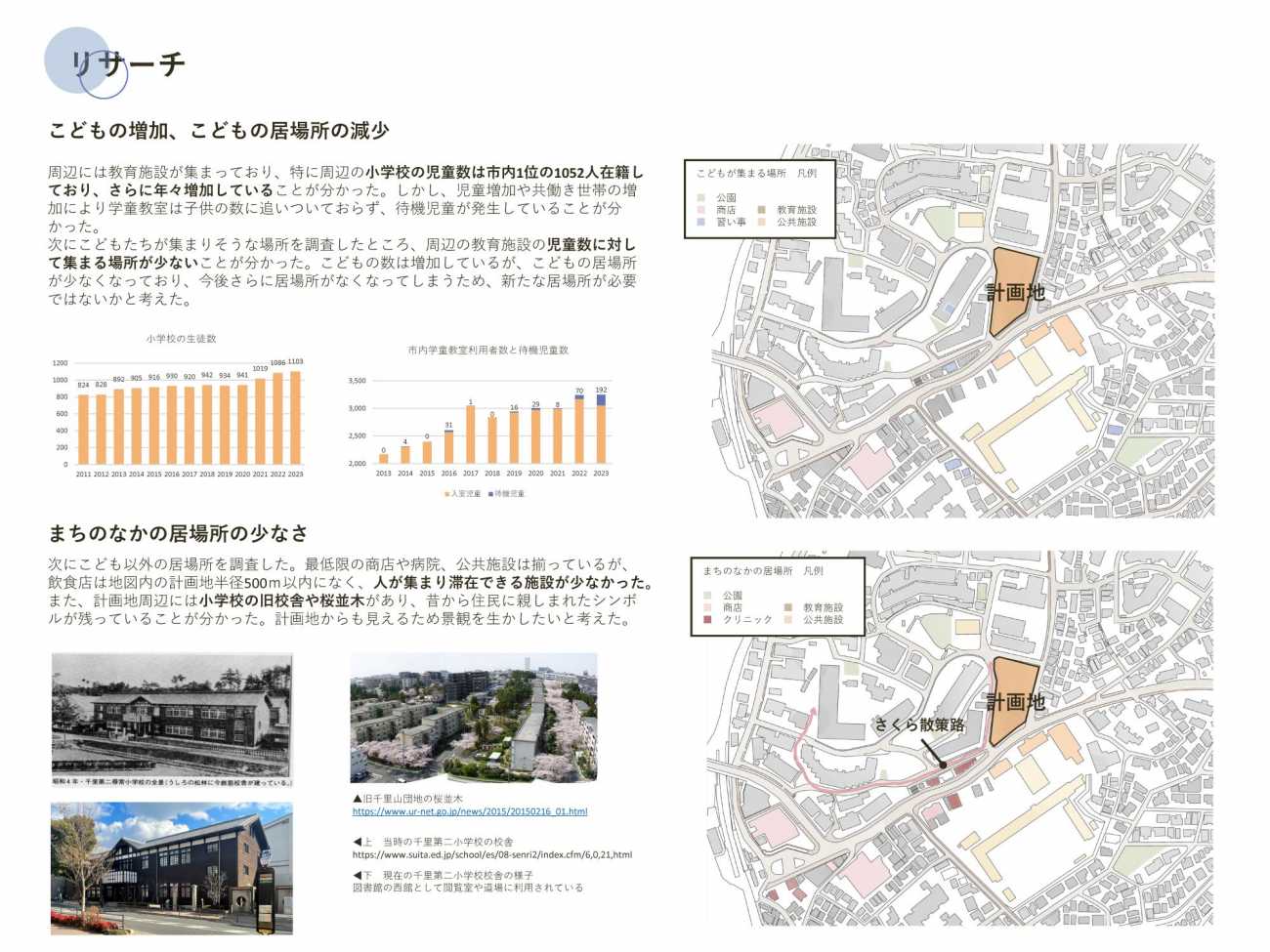The image size is (1270, 952).
Task: Select 公共施設 swatch in the lower map legend
Action: [x=787, y=620]
